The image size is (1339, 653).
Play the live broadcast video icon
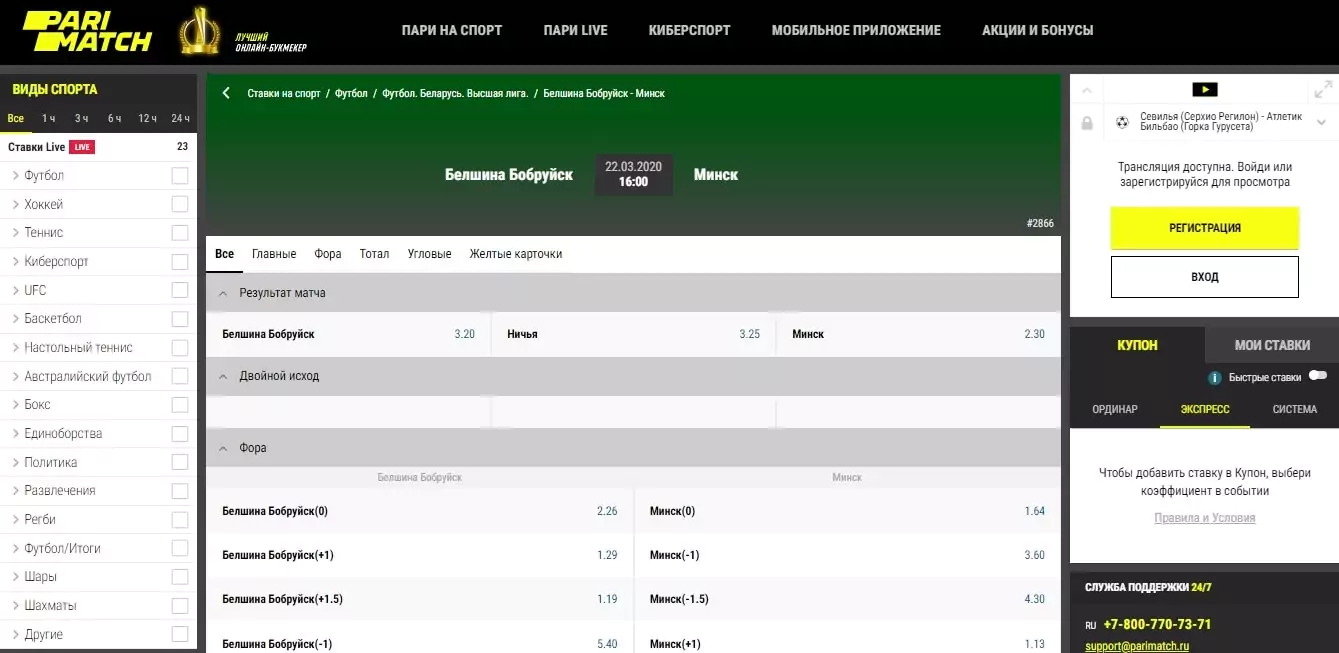[x=1205, y=89]
